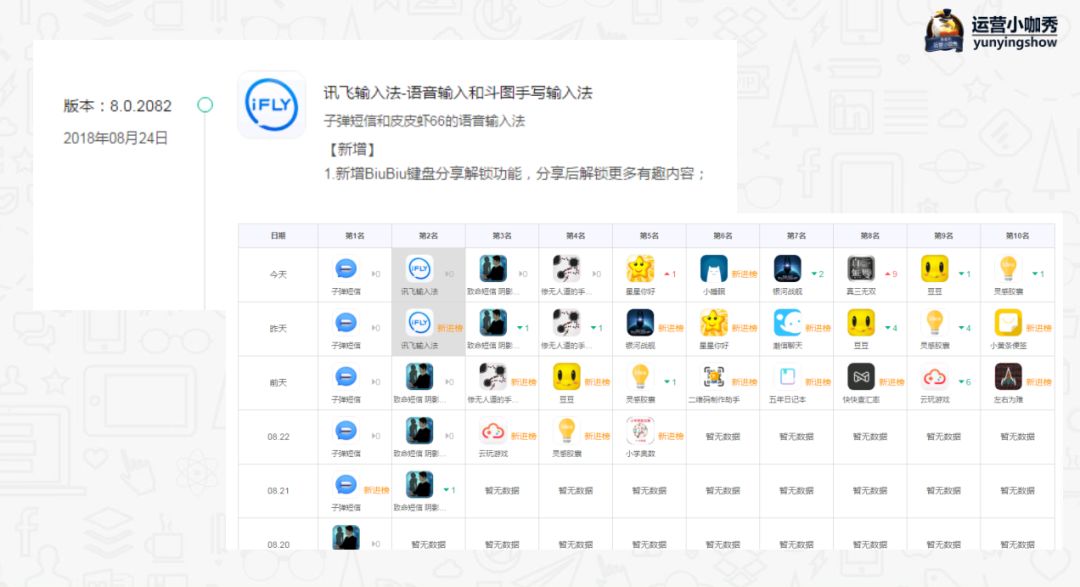
Task: Open 致命短信 icon in 08.21 row
Action: pos(419,485)
